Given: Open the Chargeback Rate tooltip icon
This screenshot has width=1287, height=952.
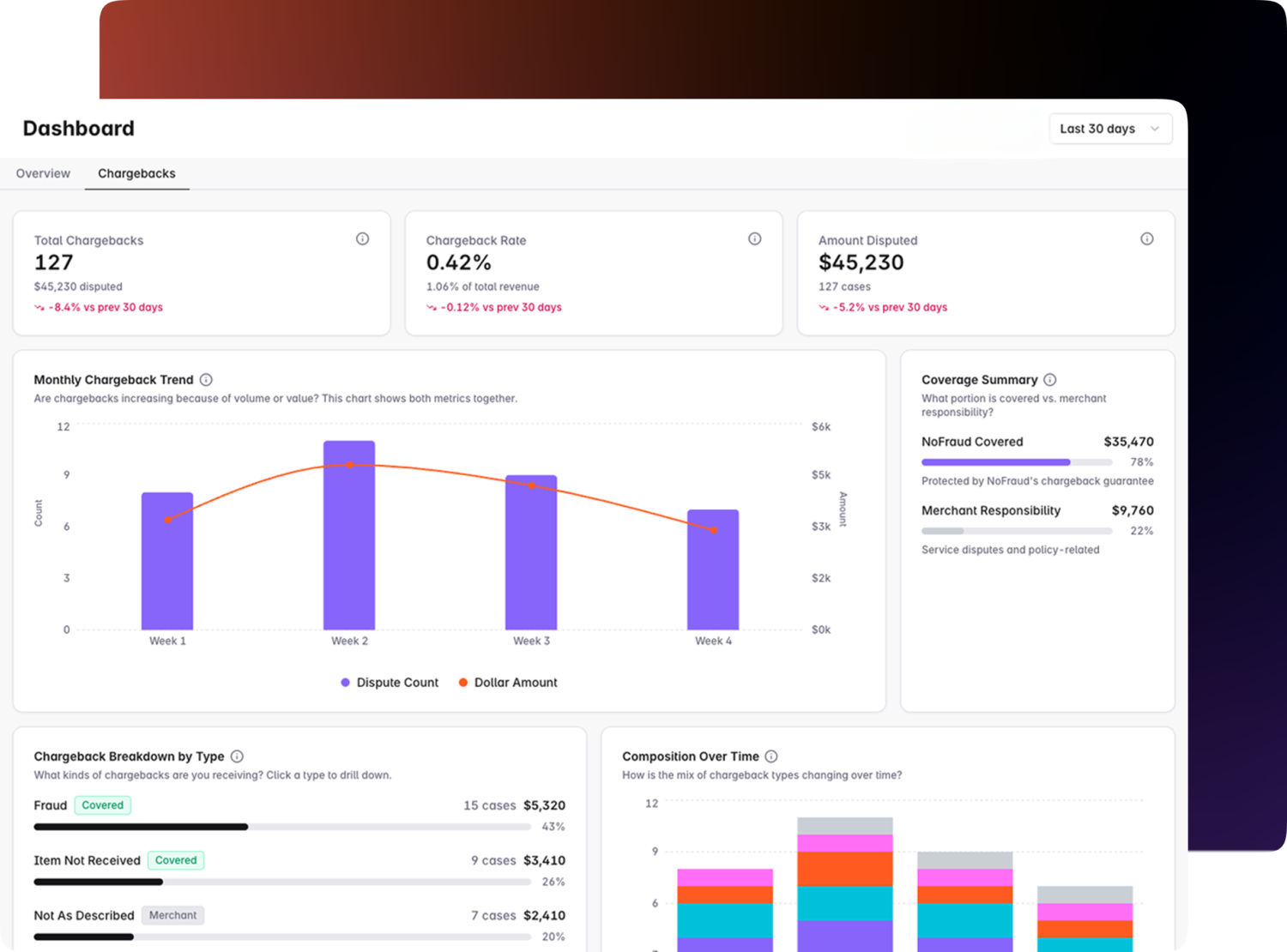Looking at the screenshot, I should click(754, 238).
